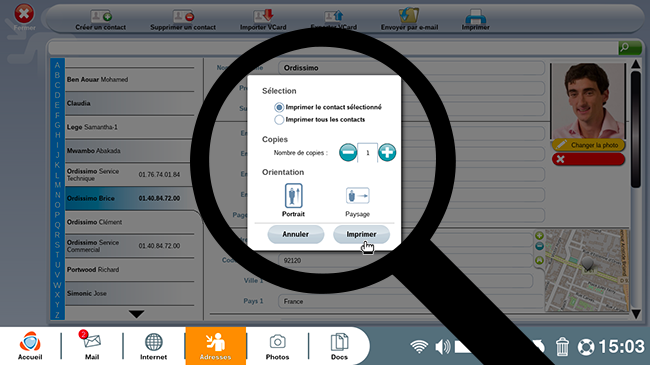Click Envoyer par e-mail icon
Screen dimensions: 650x365
tap(409, 16)
